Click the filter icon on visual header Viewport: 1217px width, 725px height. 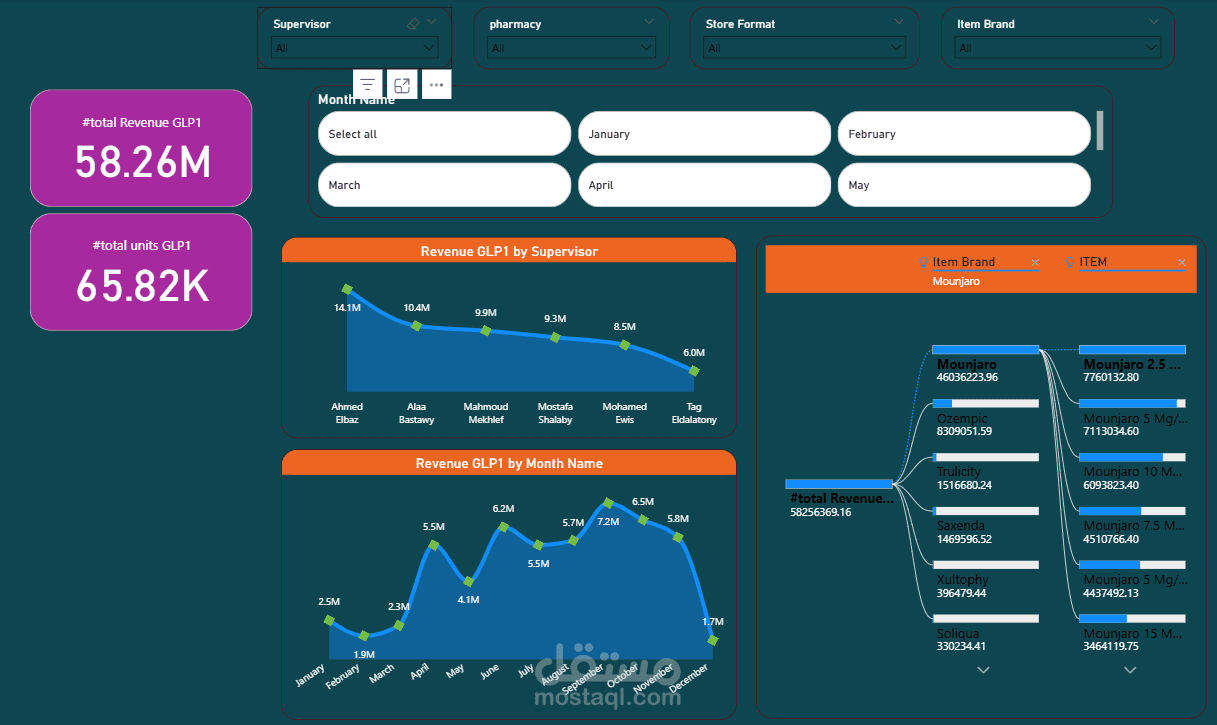click(x=368, y=85)
